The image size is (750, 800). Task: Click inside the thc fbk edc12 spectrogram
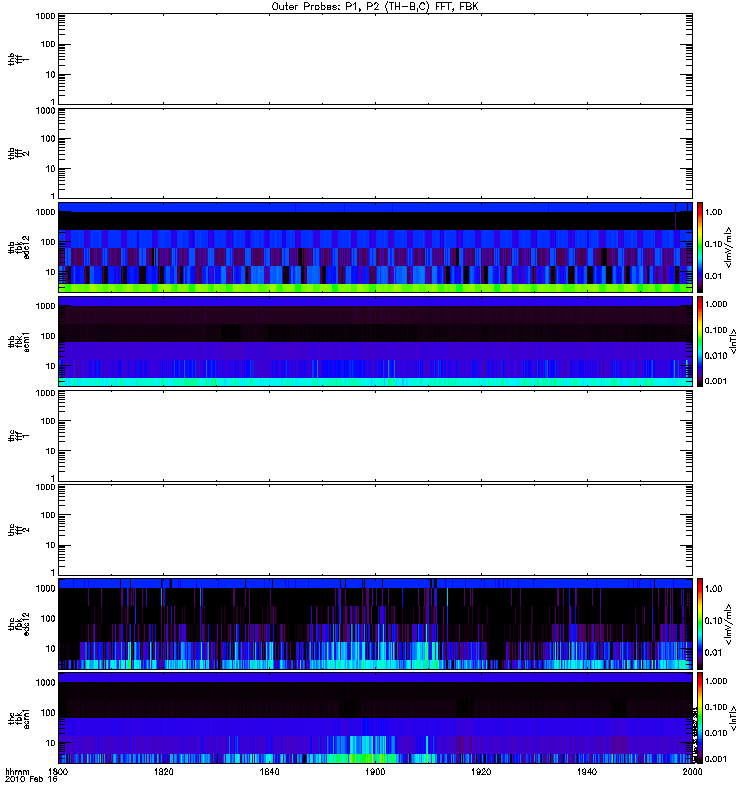click(375, 624)
